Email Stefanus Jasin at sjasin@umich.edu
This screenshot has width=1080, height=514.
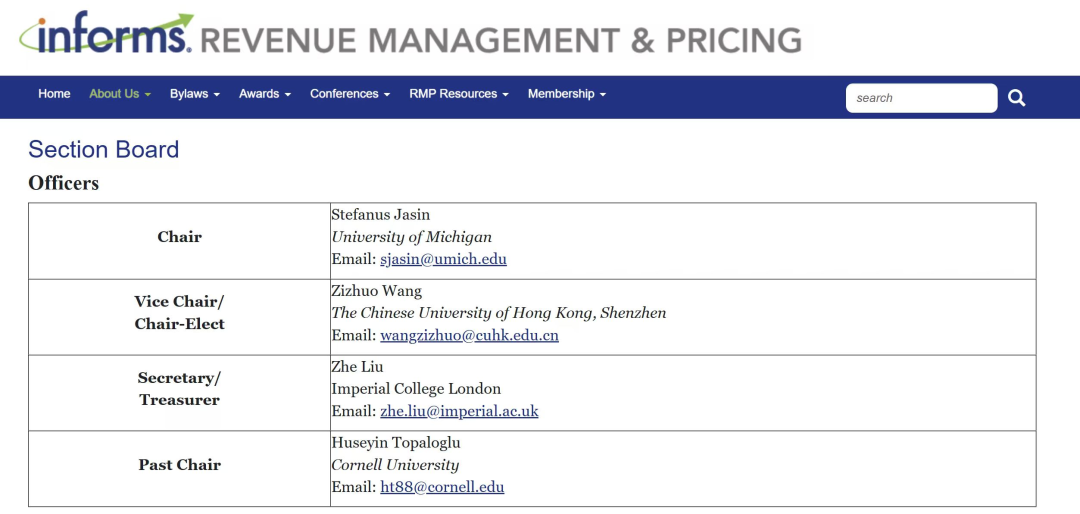click(x=443, y=259)
